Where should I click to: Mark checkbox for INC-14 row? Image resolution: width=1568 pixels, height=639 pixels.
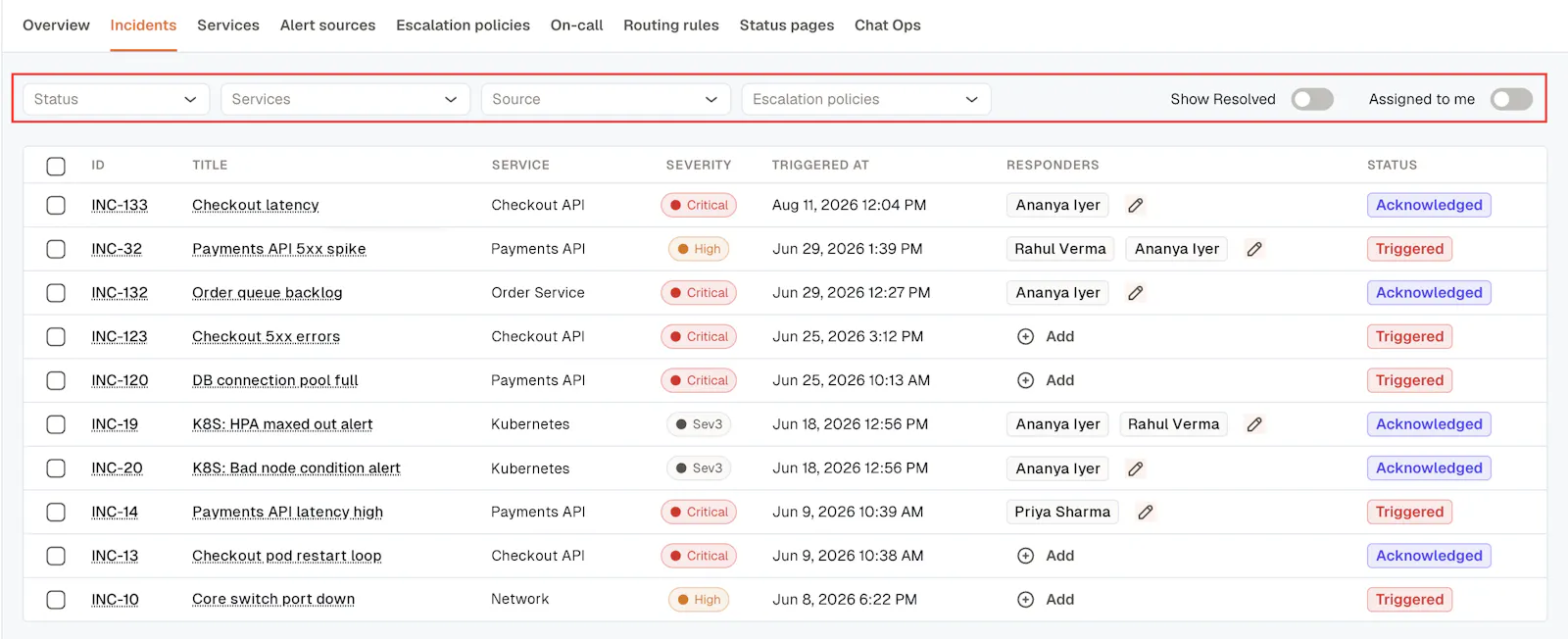pyautogui.click(x=56, y=512)
